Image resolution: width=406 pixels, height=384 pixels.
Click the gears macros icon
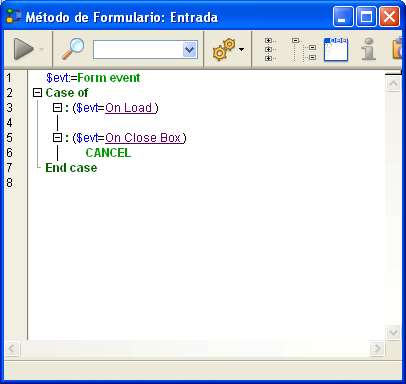click(224, 49)
